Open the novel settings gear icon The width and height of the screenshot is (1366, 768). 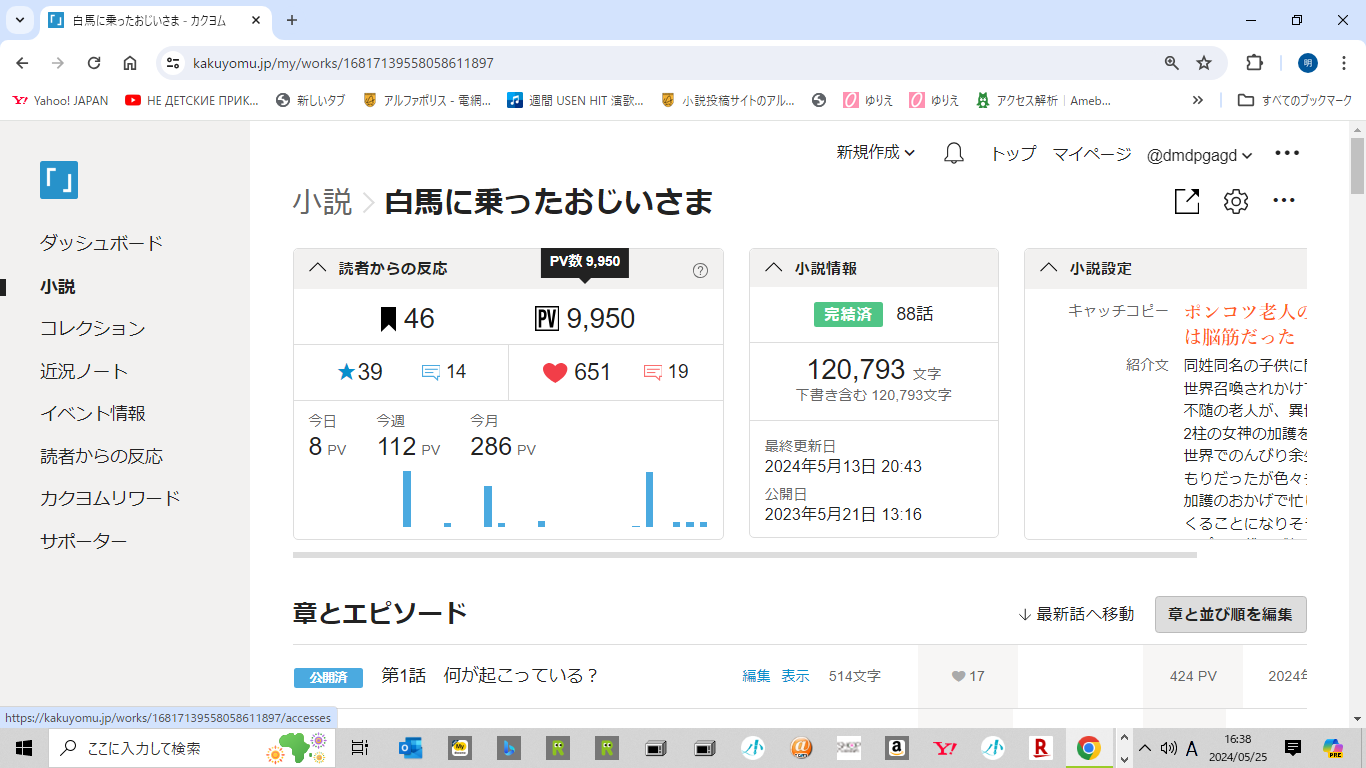[x=1236, y=201]
